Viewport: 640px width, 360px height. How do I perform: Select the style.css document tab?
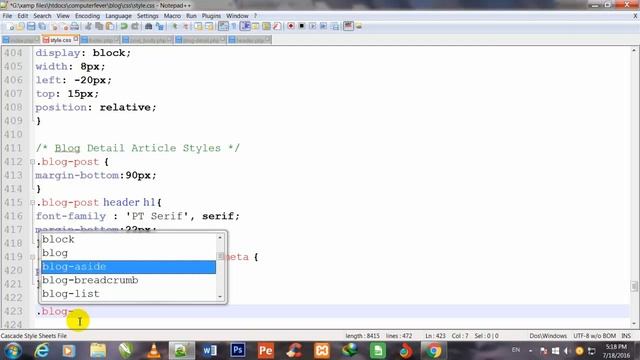point(60,40)
